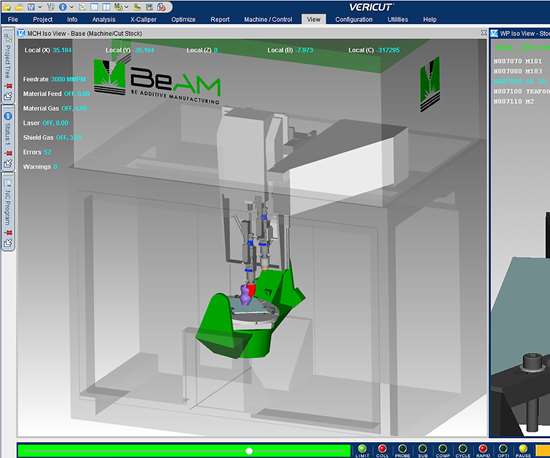
Task: Open the X-Caliper menu
Action: [x=143, y=20]
